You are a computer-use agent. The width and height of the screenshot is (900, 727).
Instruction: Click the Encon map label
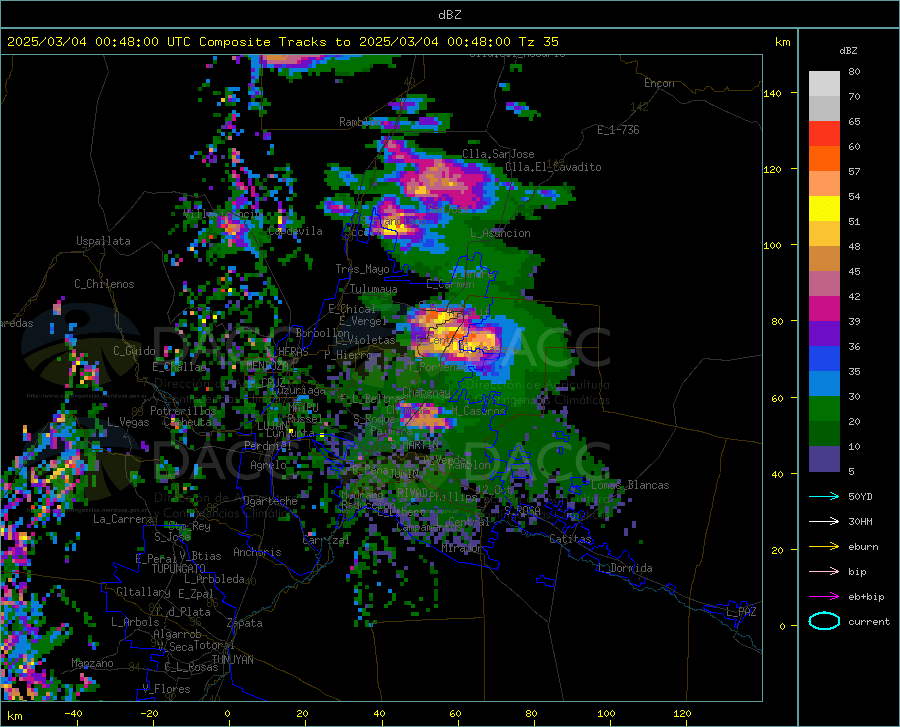659,83
